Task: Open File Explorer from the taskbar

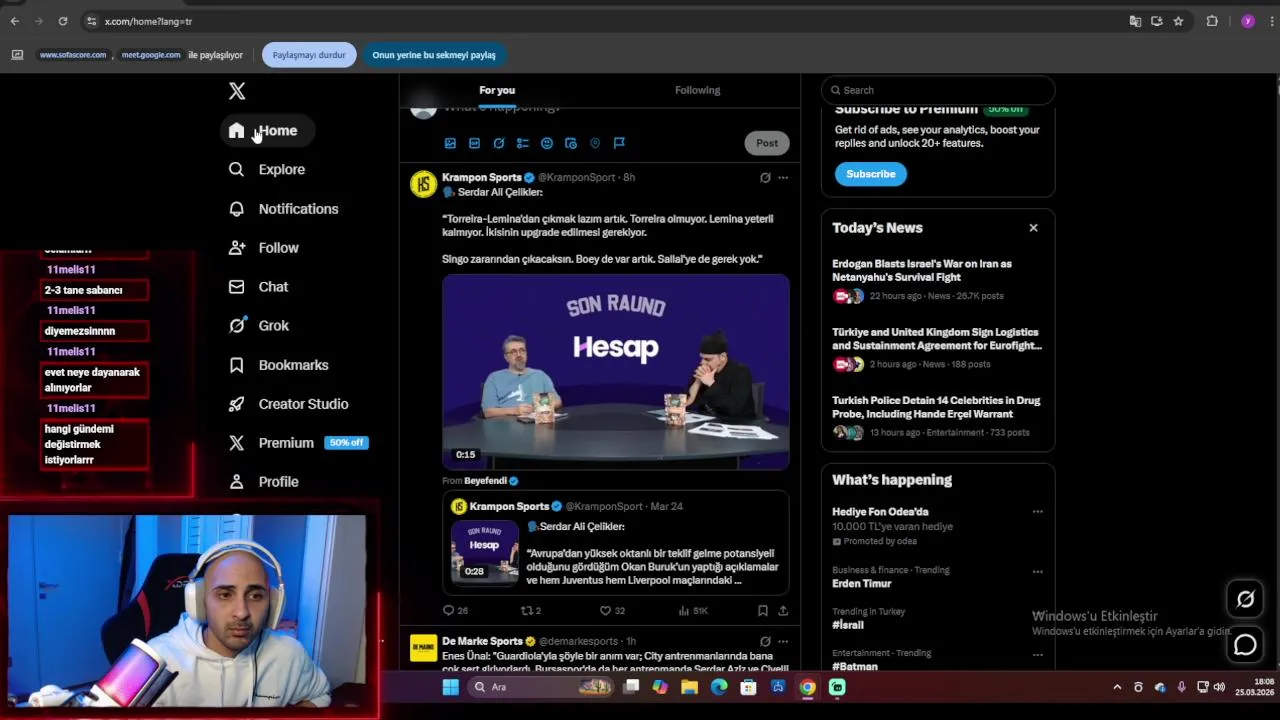Action: [x=689, y=687]
